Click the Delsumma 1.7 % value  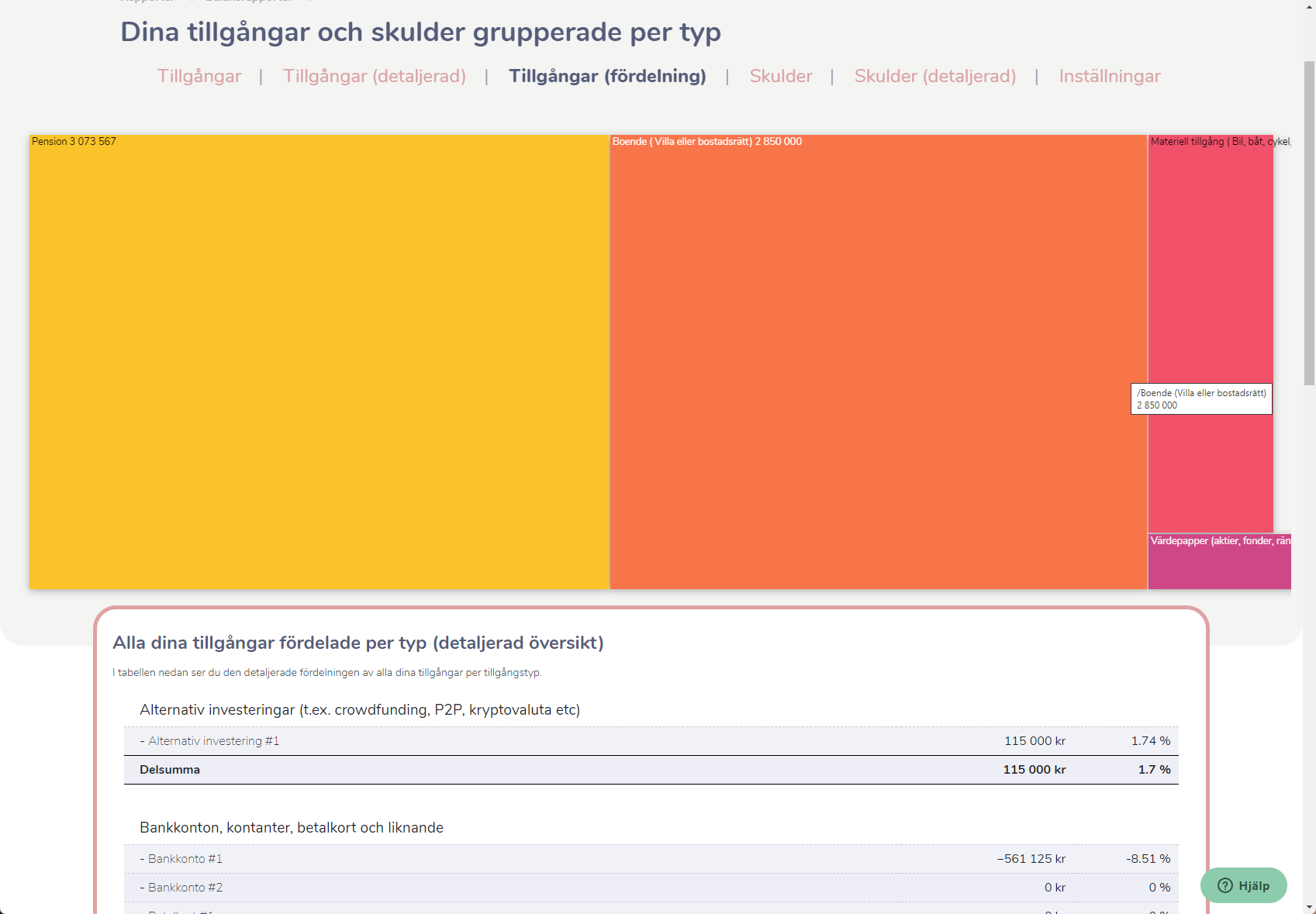tap(1155, 770)
